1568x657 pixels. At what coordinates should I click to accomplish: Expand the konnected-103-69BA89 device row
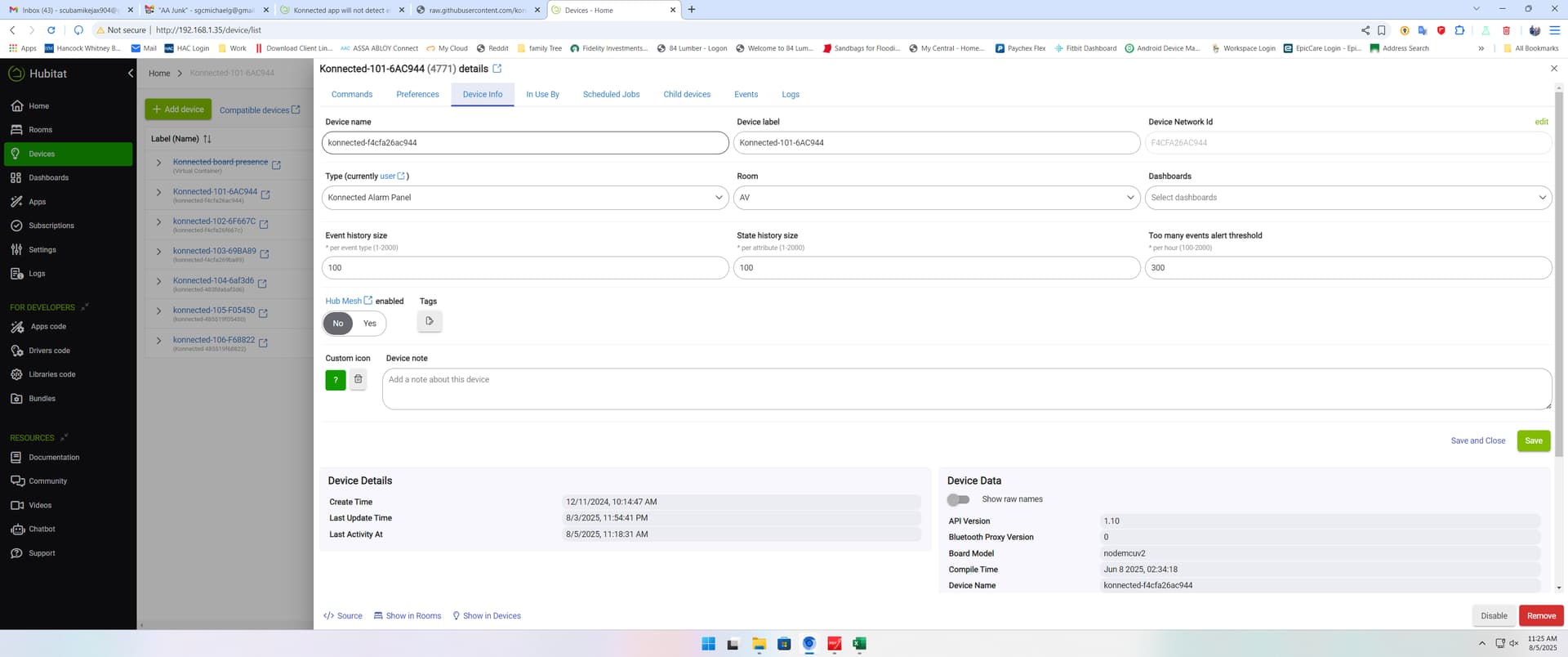pyautogui.click(x=159, y=252)
